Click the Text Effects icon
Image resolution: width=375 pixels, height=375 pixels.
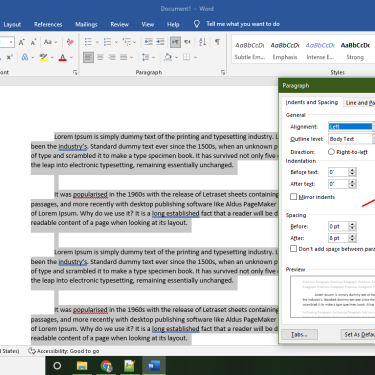[25, 57]
